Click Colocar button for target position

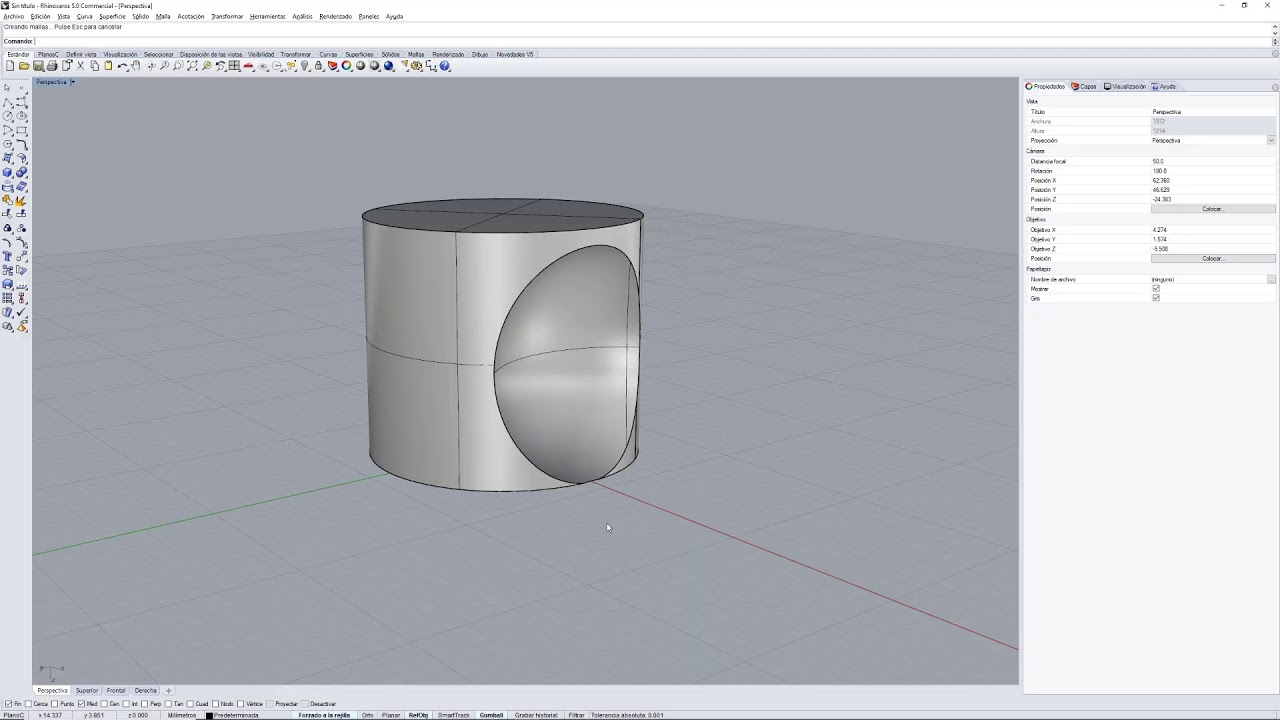pyautogui.click(x=1213, y=259)
